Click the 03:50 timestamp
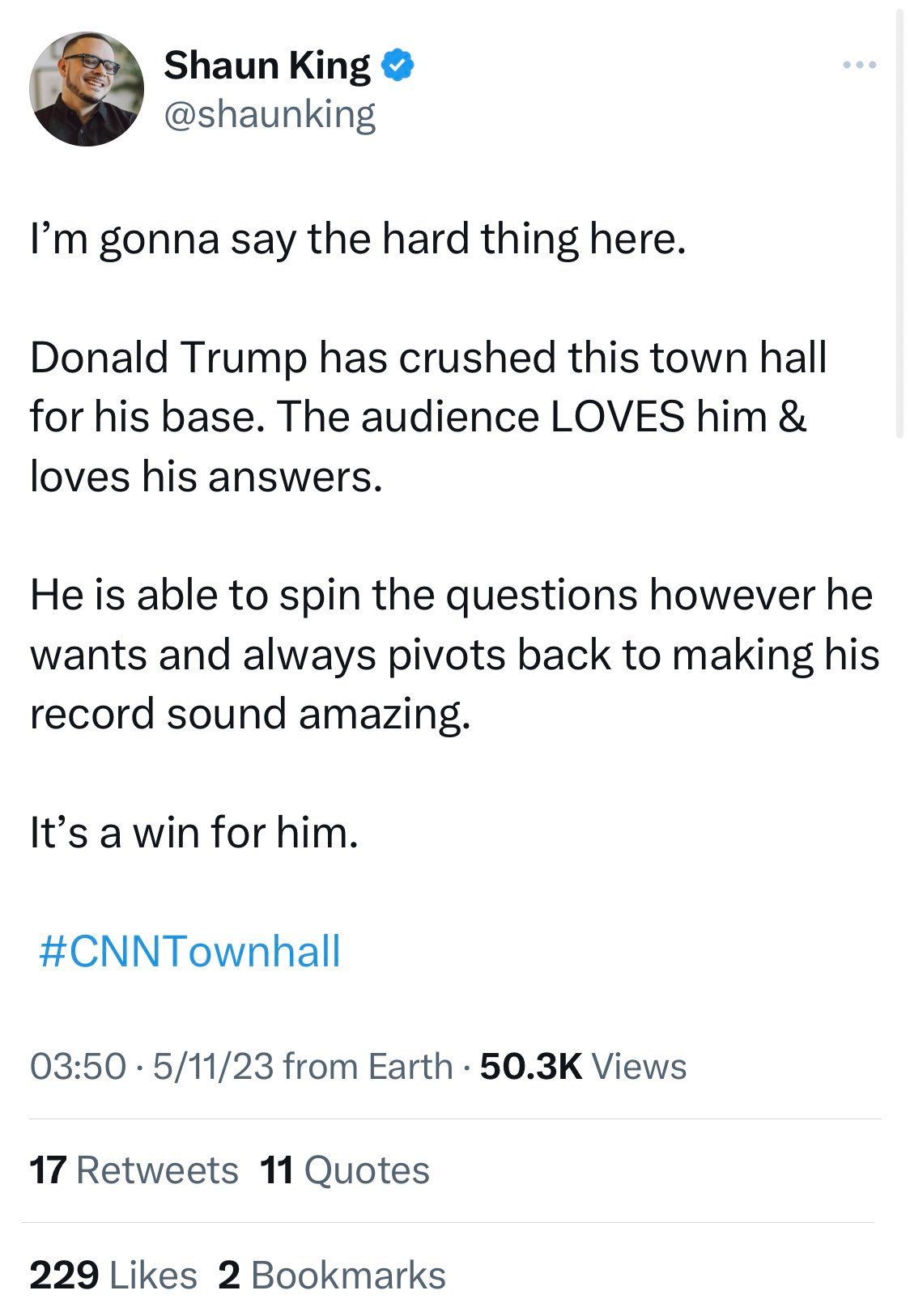The image size is (910, 1316). coord(78,1066)
